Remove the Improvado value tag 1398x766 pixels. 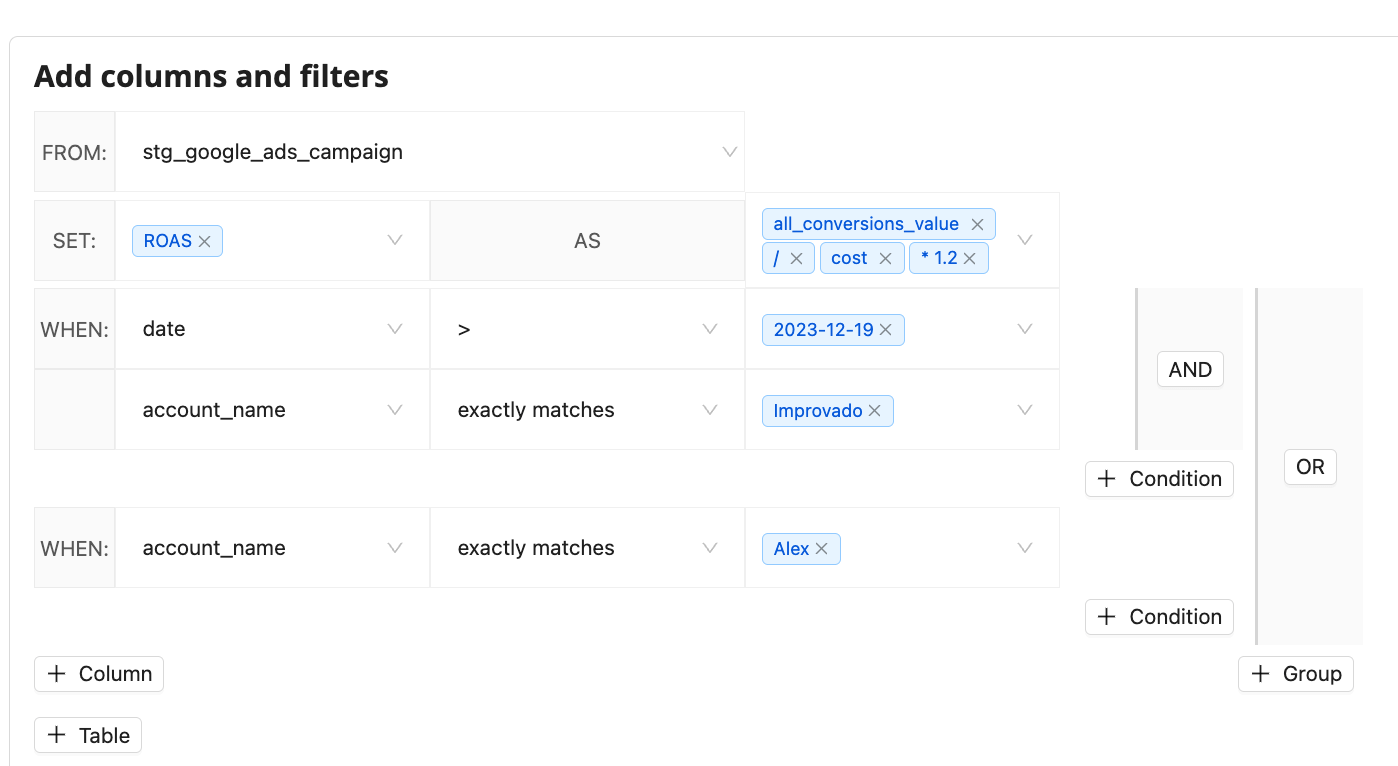[x=874, y=411]
